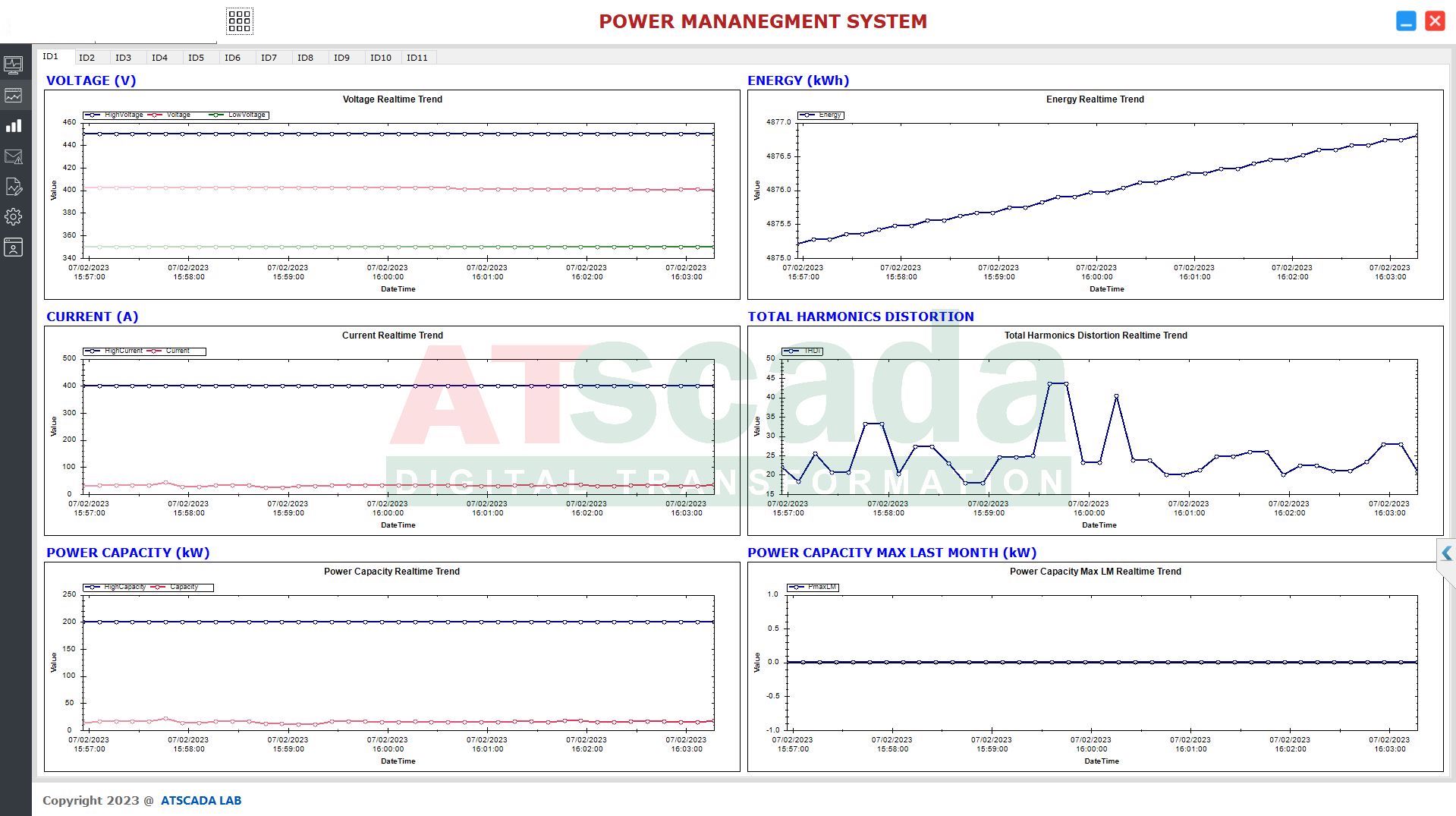Select the ID5 tab
1456x816 pixels.
pos(196,58)
